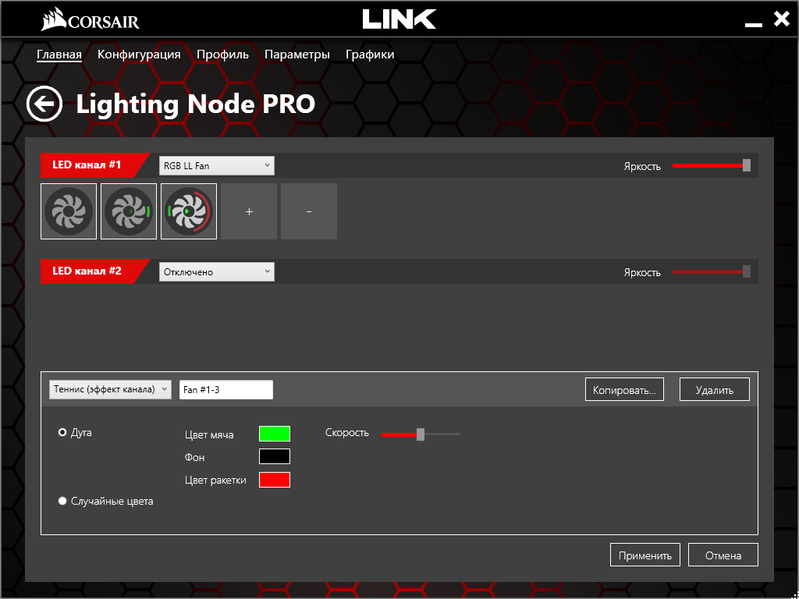Click the Копировать... button
Viewport: 799px width, 599px height.
point(624,390)
